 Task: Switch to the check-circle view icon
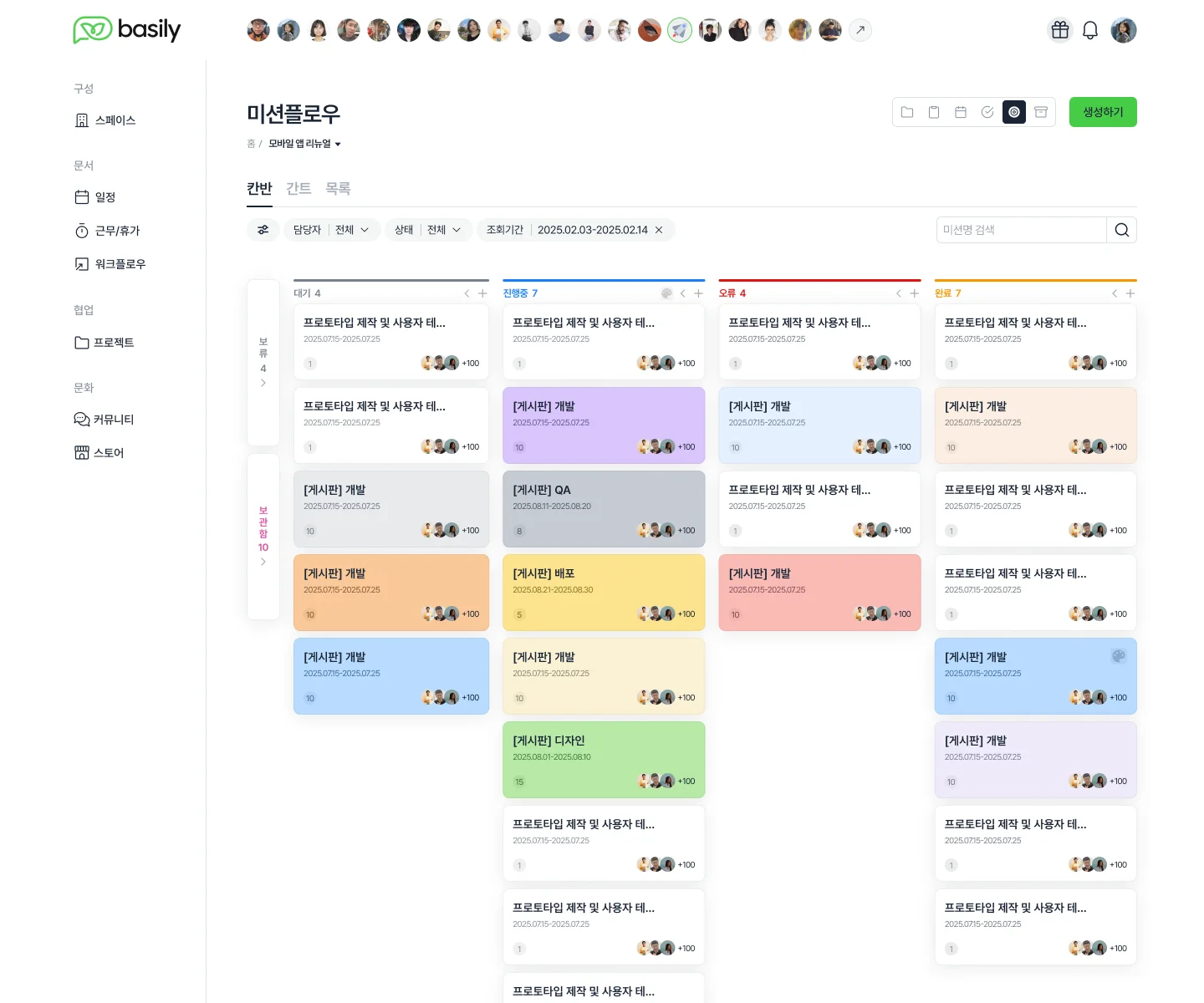click(987, 112)
